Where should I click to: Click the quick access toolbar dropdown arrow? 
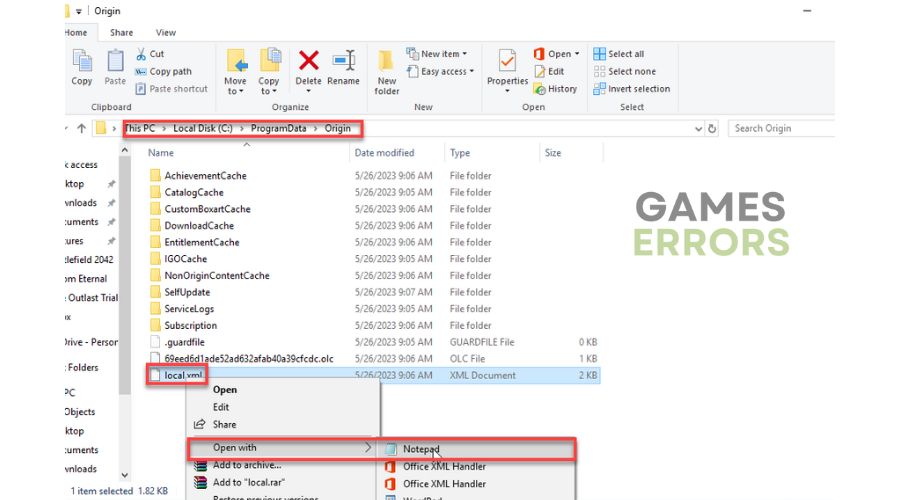click(79, 11)
